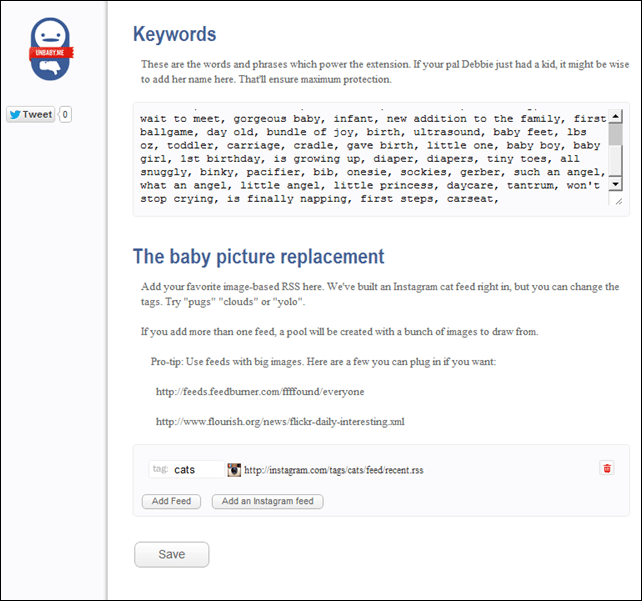642x601 pixels.
Task: Click the Instagram camera icon beside feed URL
Action: tap(234, 470)
